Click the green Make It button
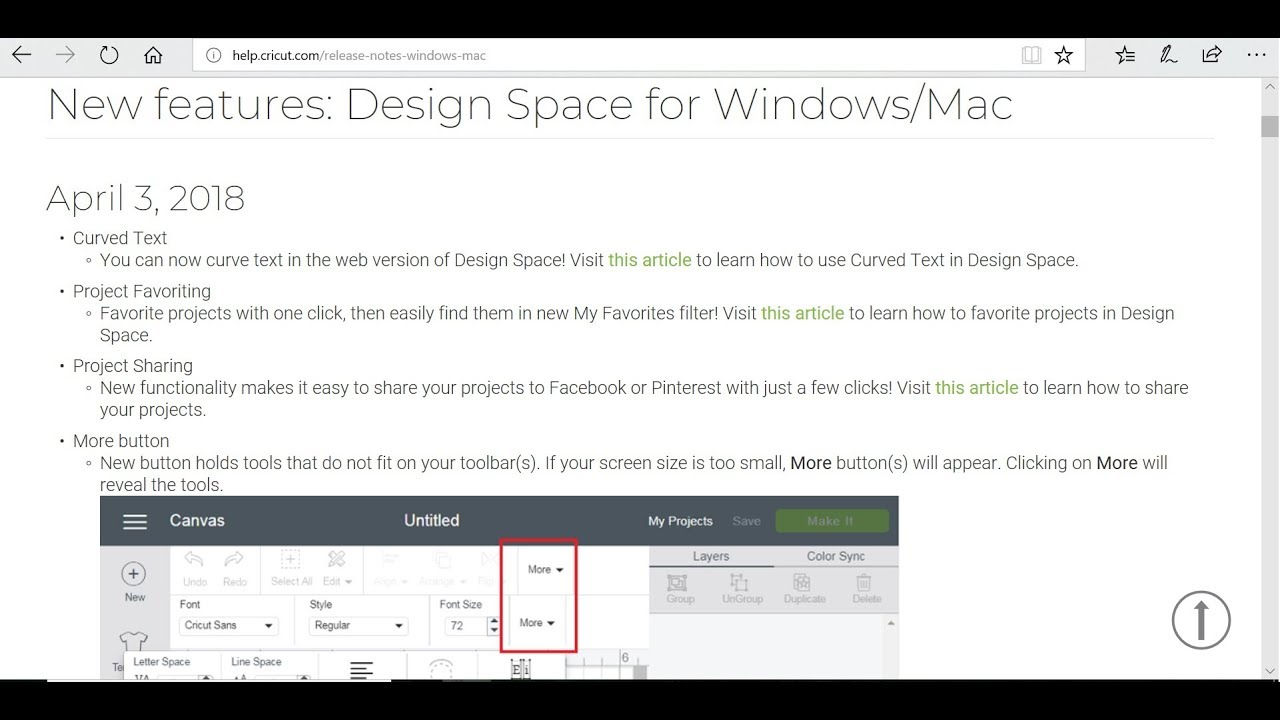 coord(832,521)
